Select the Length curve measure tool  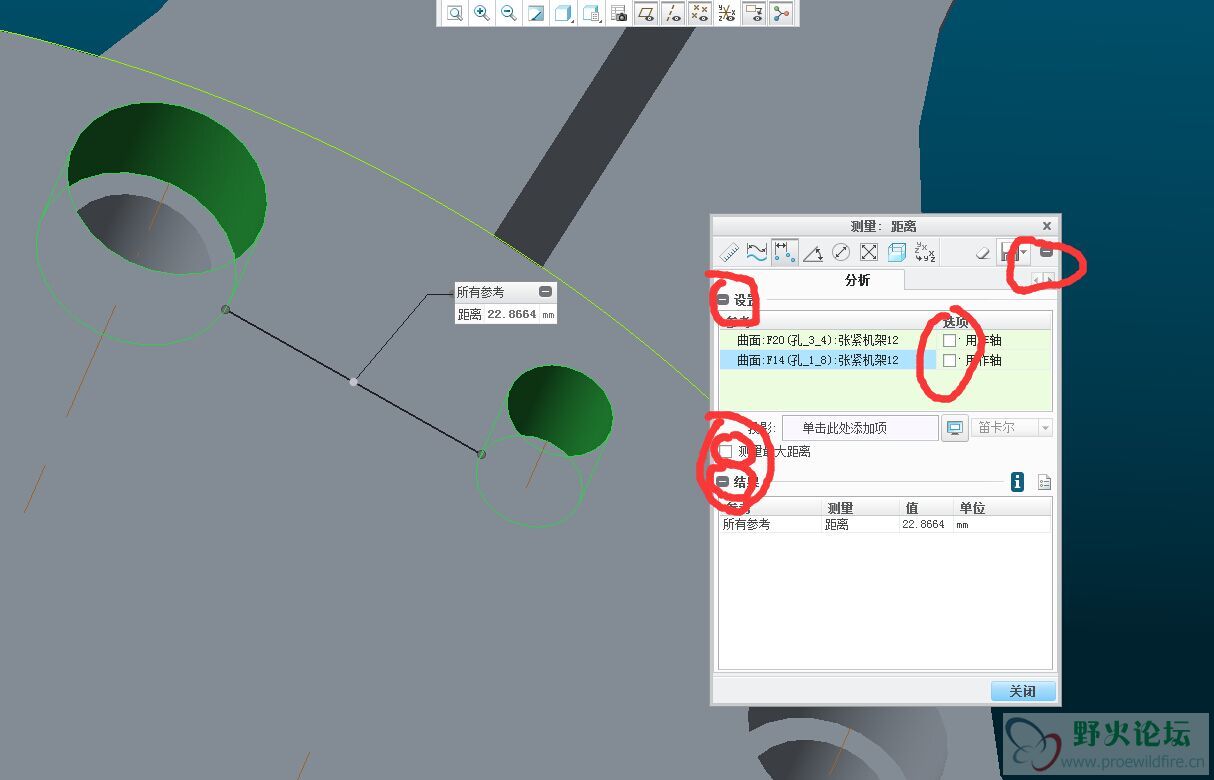coord(757,253)
